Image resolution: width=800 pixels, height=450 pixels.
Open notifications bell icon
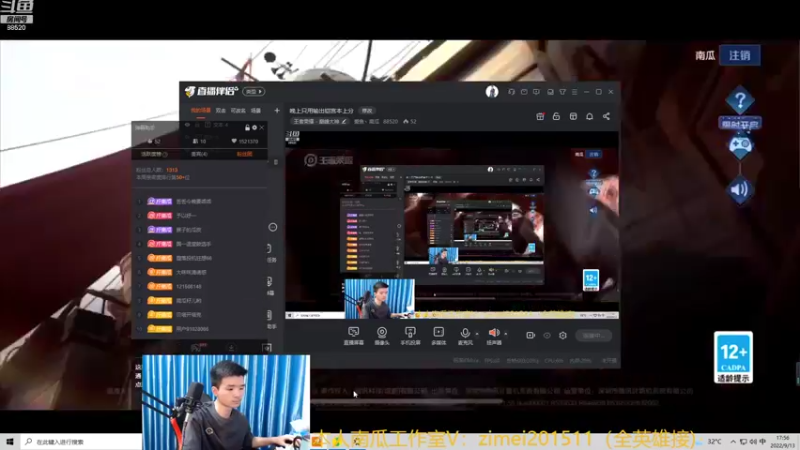pos(589,116)
